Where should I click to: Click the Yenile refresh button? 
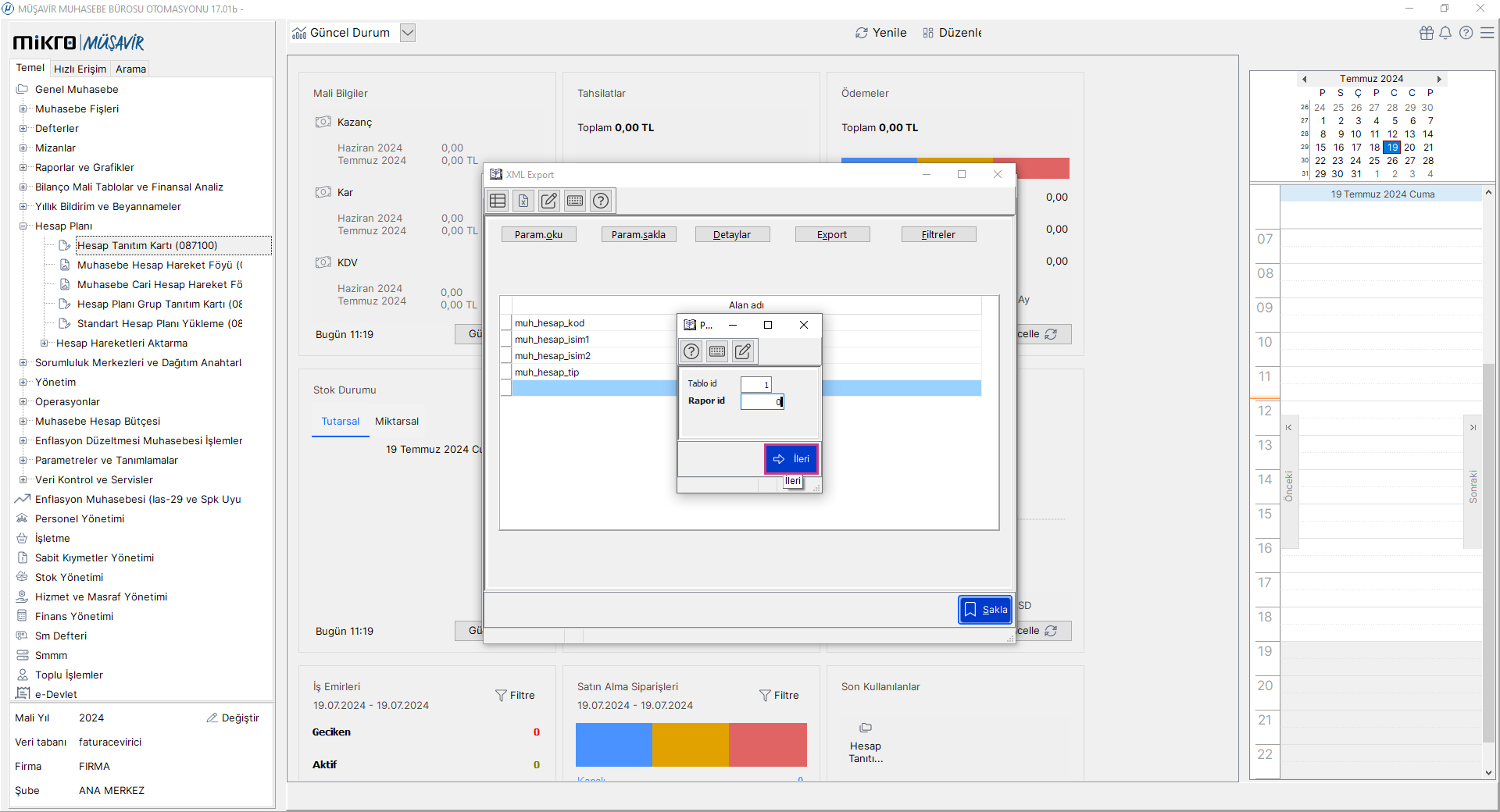coord(881,33)
